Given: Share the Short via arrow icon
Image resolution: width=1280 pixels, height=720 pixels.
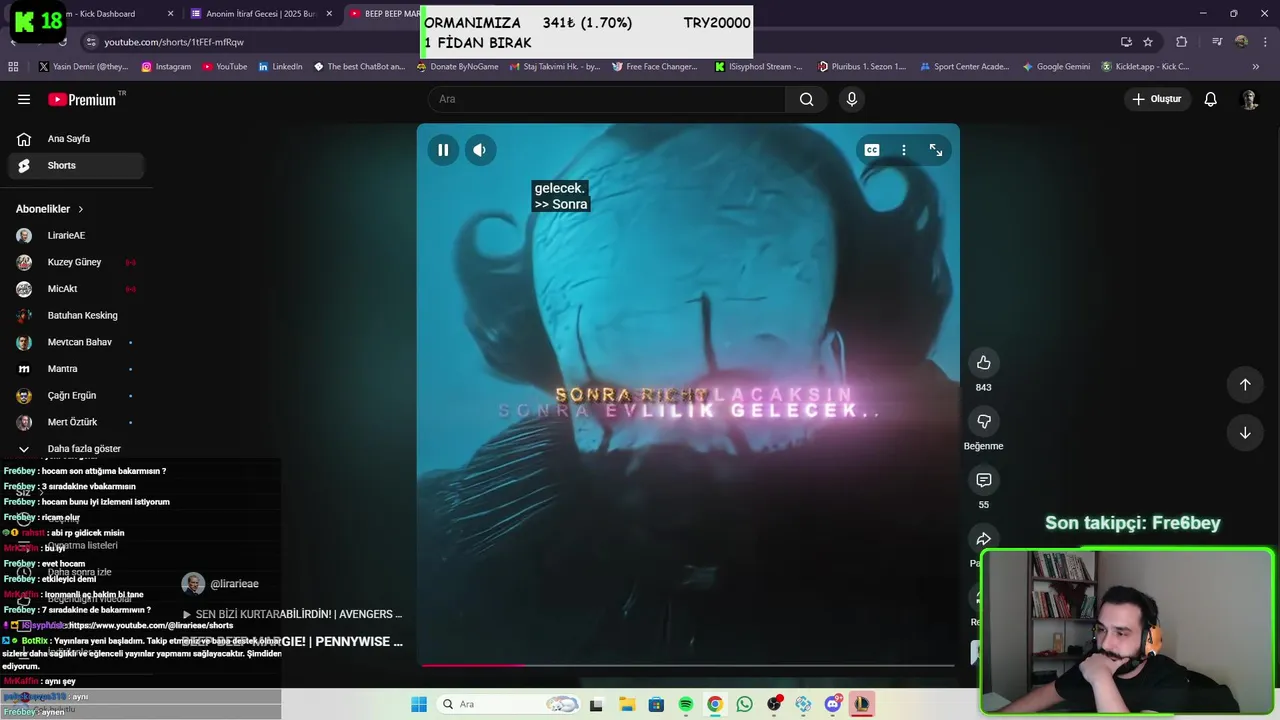Looking at the screenshot, I should pyautogui.click(x=983, y=539).
